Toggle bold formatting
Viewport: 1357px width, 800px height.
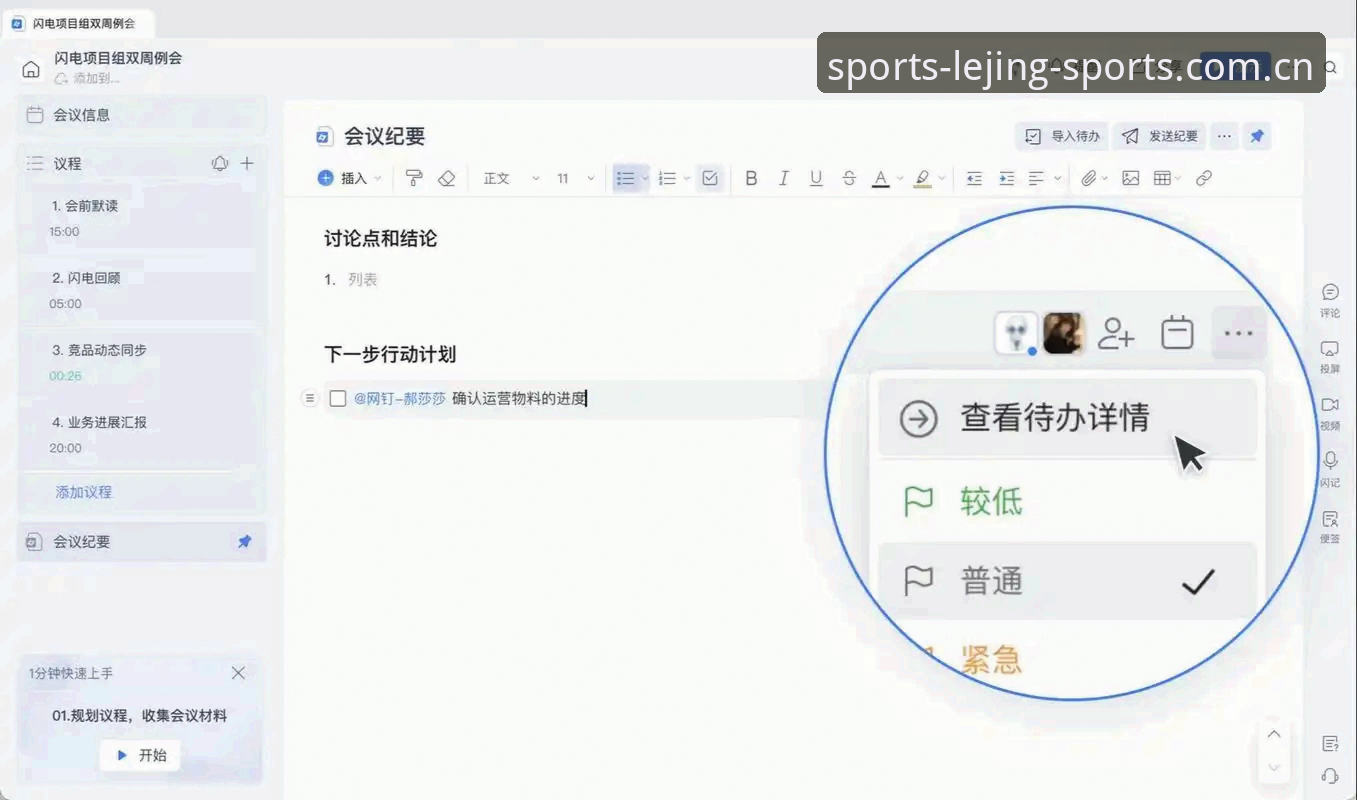coord(751,178)
